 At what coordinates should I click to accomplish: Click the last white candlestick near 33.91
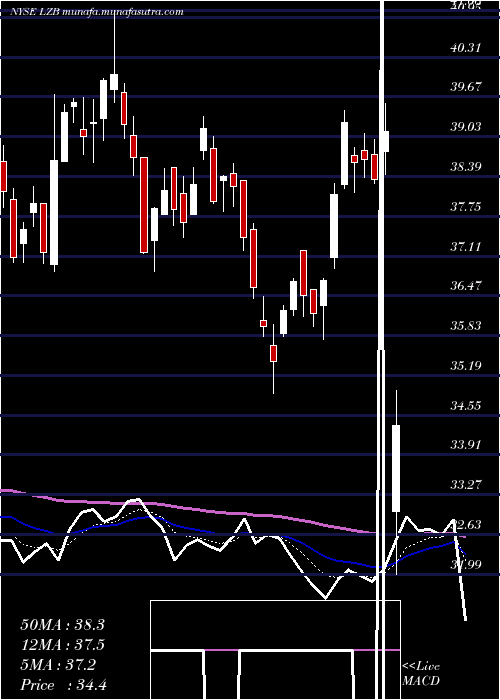coord(396,468)
